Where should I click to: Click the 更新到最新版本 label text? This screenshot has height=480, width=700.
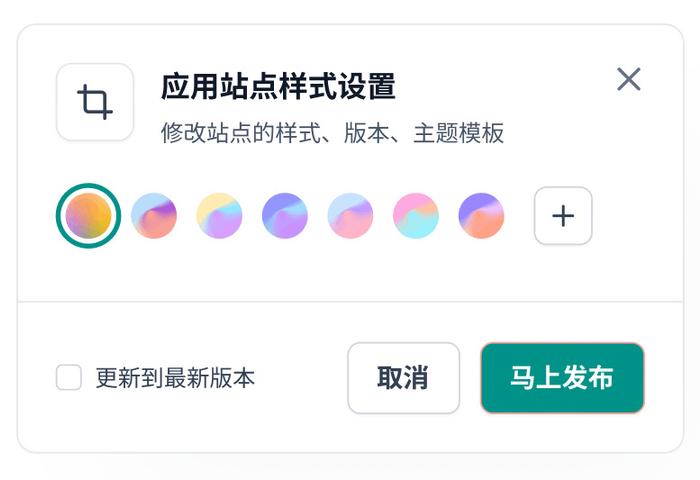point(175,378)
